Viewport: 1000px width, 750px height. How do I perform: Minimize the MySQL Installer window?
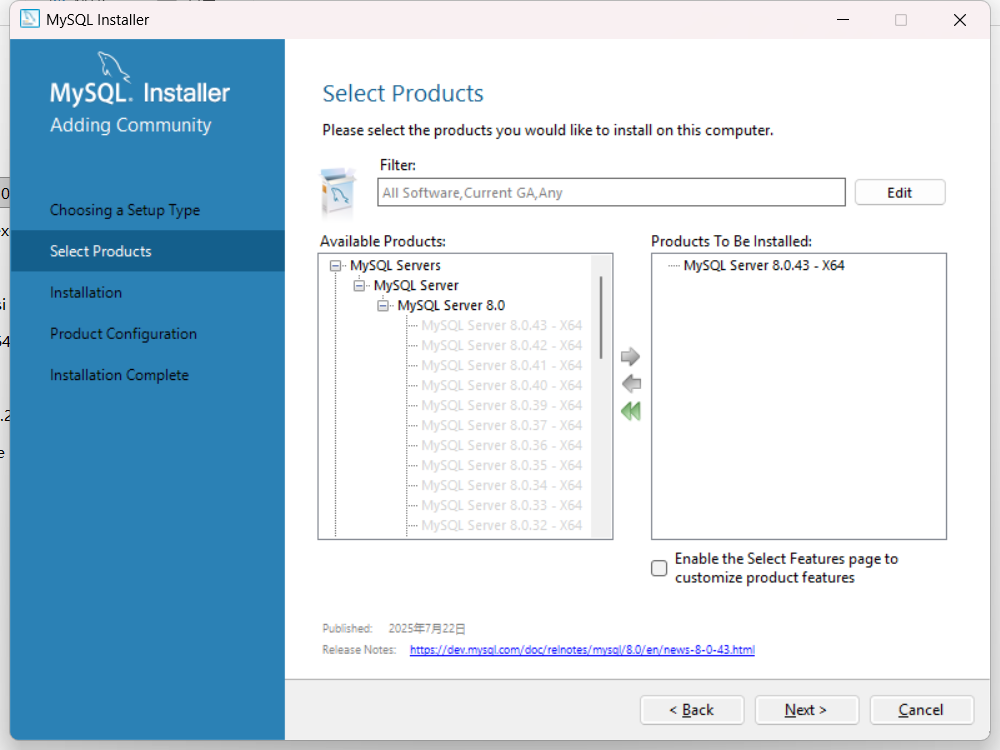[x=843, y=20]
